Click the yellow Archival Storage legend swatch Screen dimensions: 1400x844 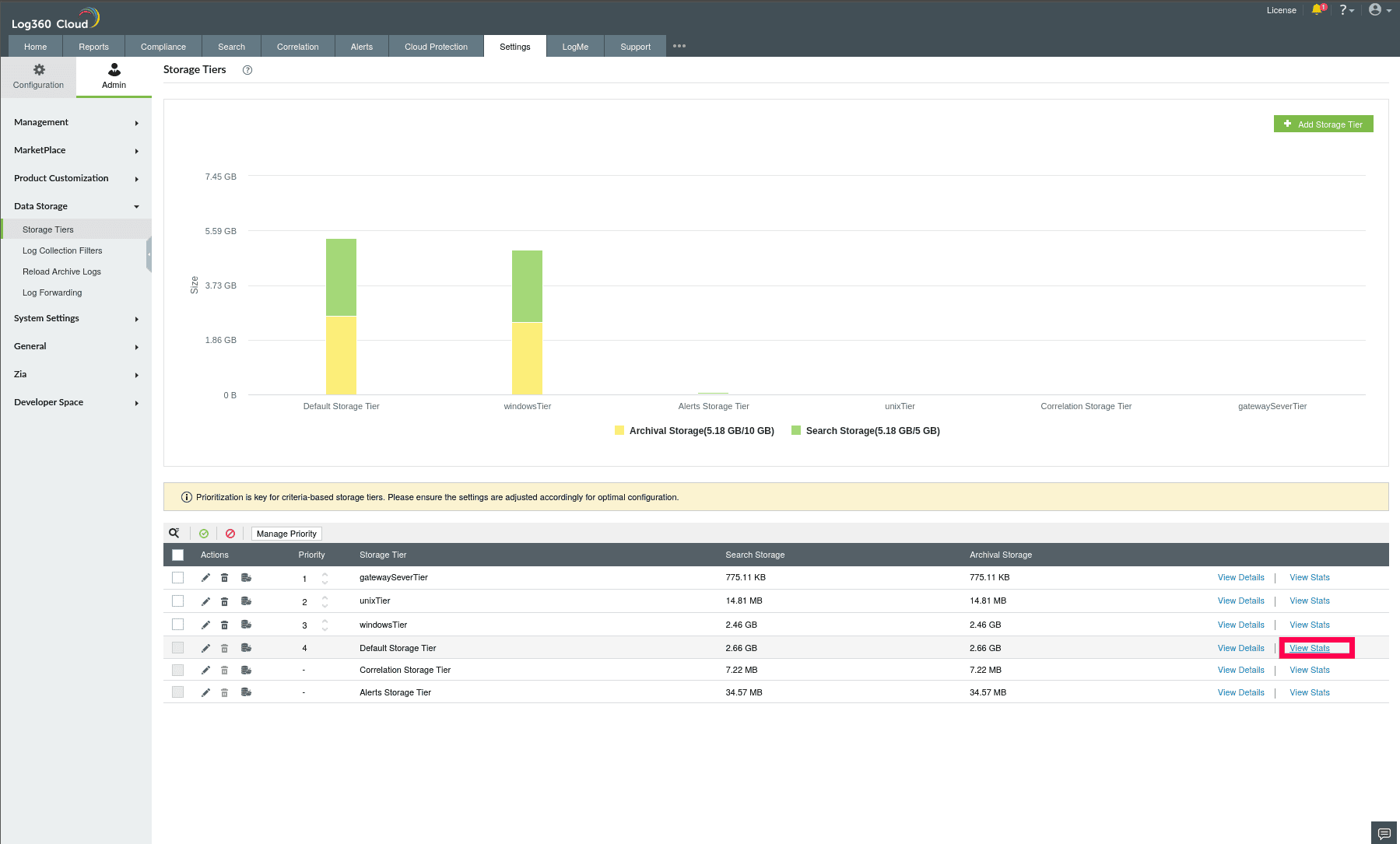pyautogui.click(x=619, y=430)
